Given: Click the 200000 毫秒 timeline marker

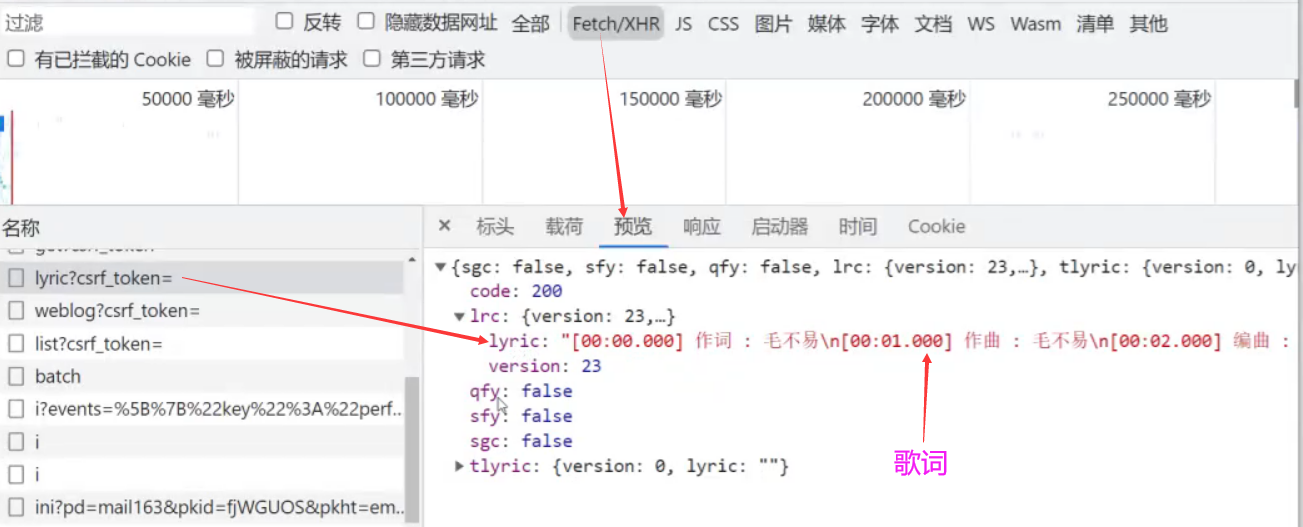Looking at the screenshot, I should click(x=914, y=99).
